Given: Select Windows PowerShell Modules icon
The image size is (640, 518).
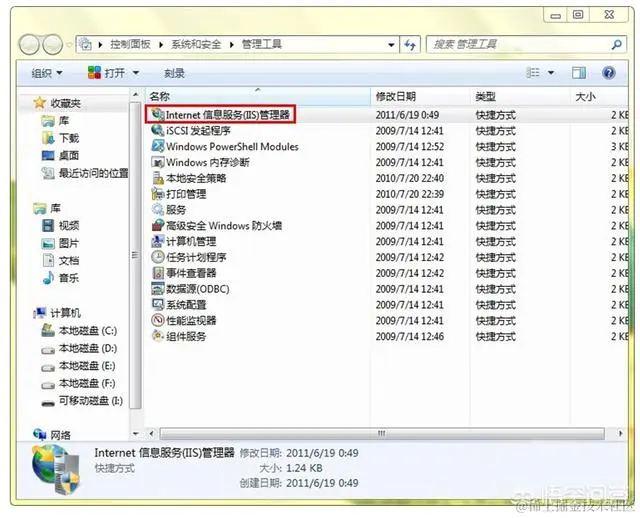Looking at the screenshot, I should (157, 146).
